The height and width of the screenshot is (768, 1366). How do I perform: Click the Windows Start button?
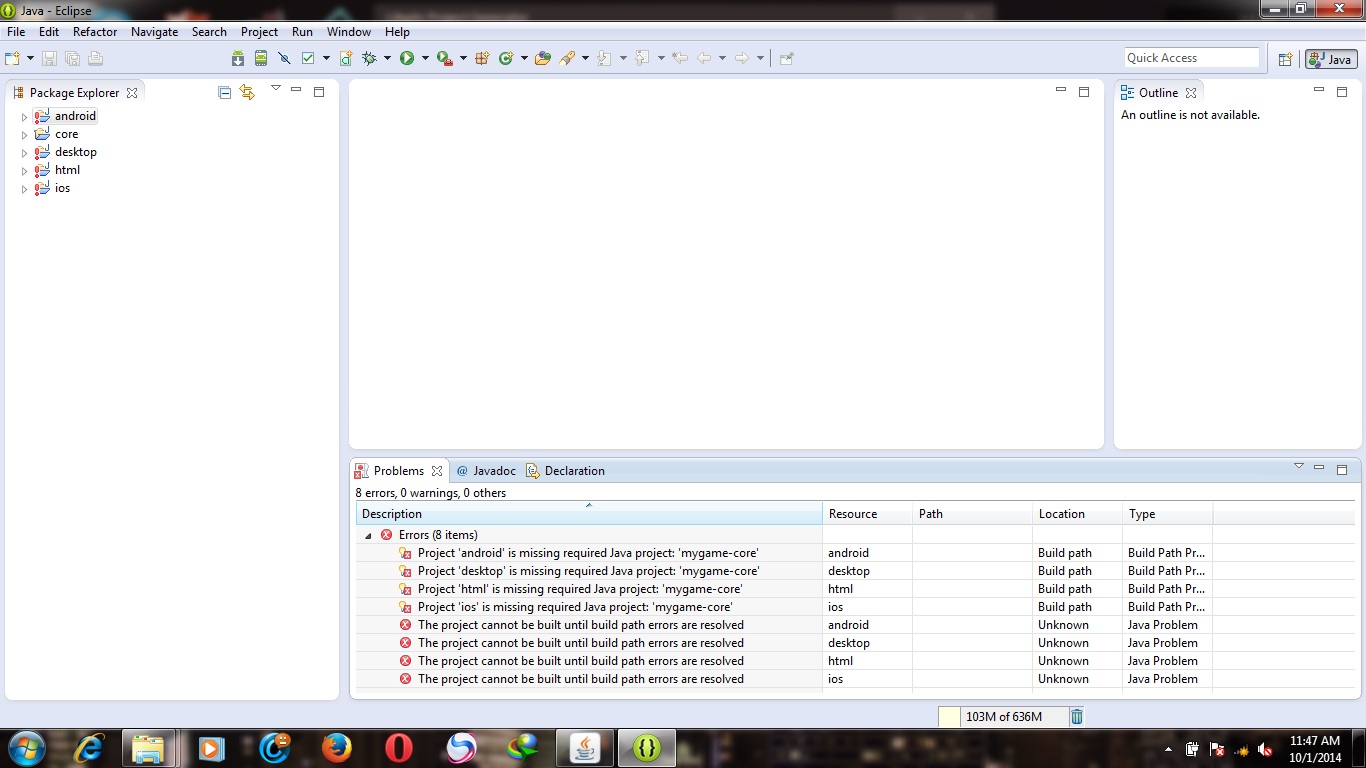[26, 747]
